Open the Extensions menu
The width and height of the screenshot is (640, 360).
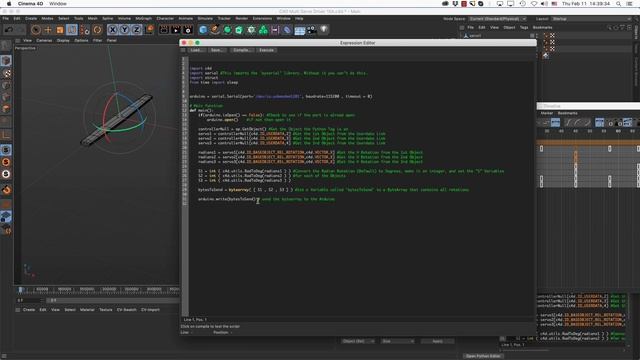(x=262, y=18)
